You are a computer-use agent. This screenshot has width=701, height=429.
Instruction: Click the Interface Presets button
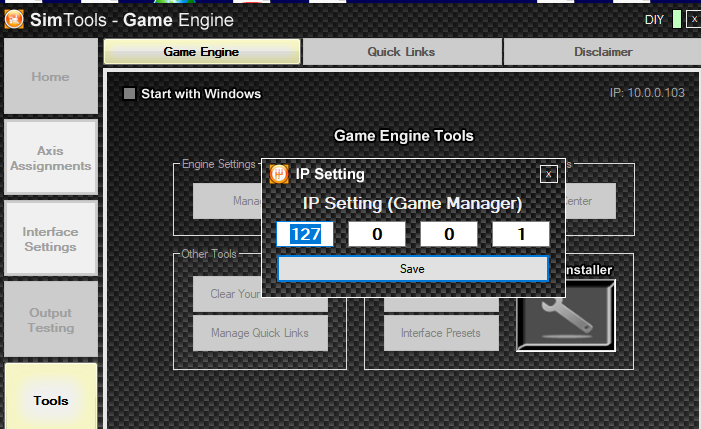tap(441, 333)
